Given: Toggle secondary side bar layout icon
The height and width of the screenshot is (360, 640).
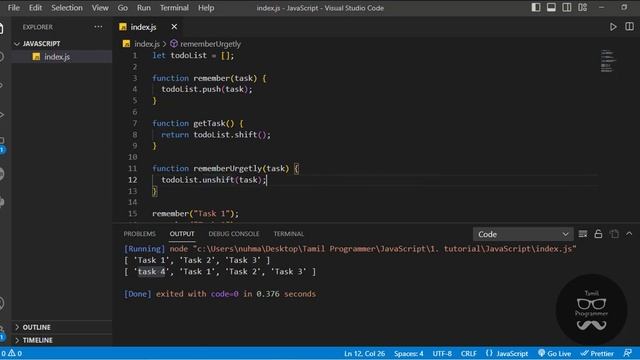Looking at the screenshot, I should tap(567, 7).
